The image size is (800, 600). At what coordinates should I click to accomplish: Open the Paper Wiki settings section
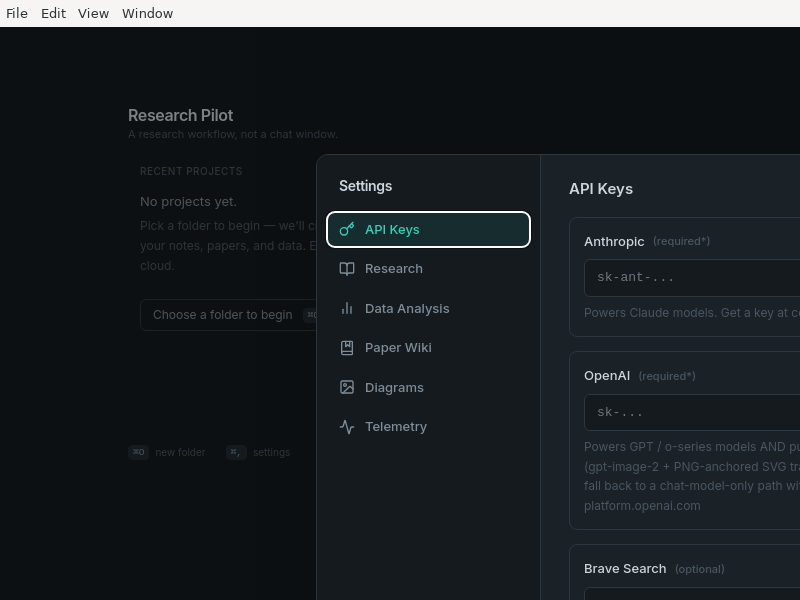[429, 348]
